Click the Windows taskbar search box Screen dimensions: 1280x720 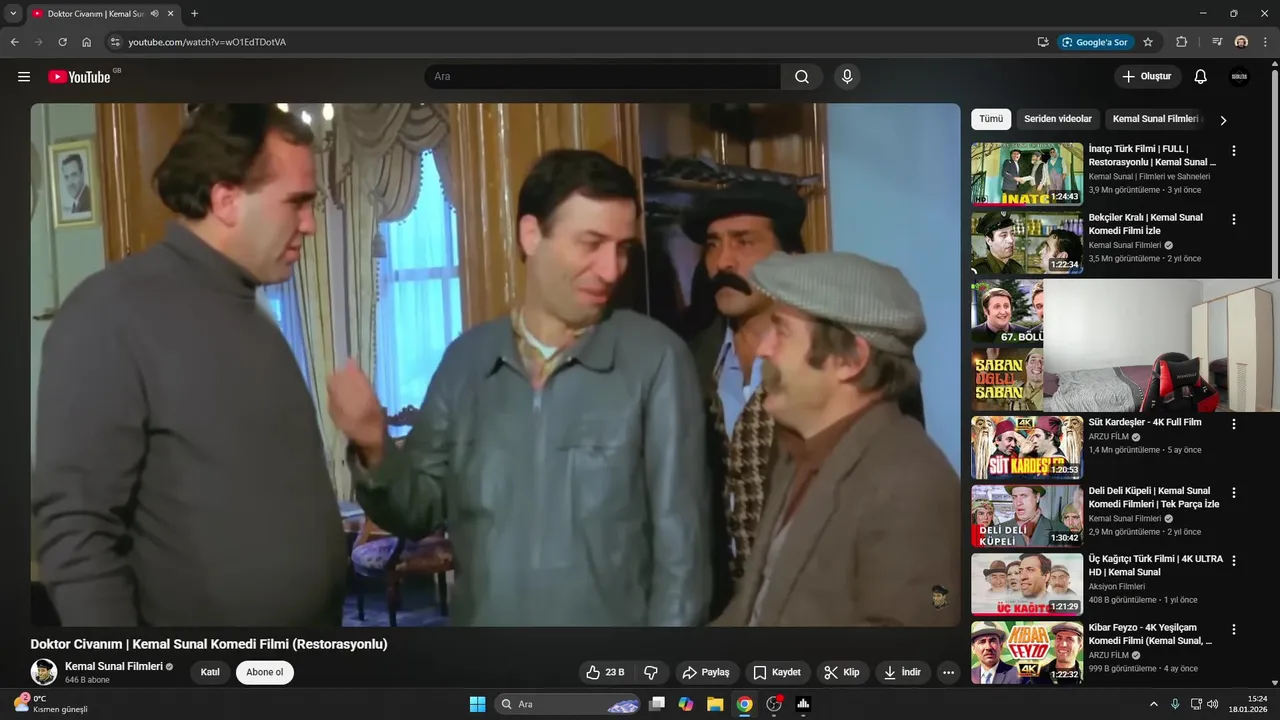[x=569, y=704]
